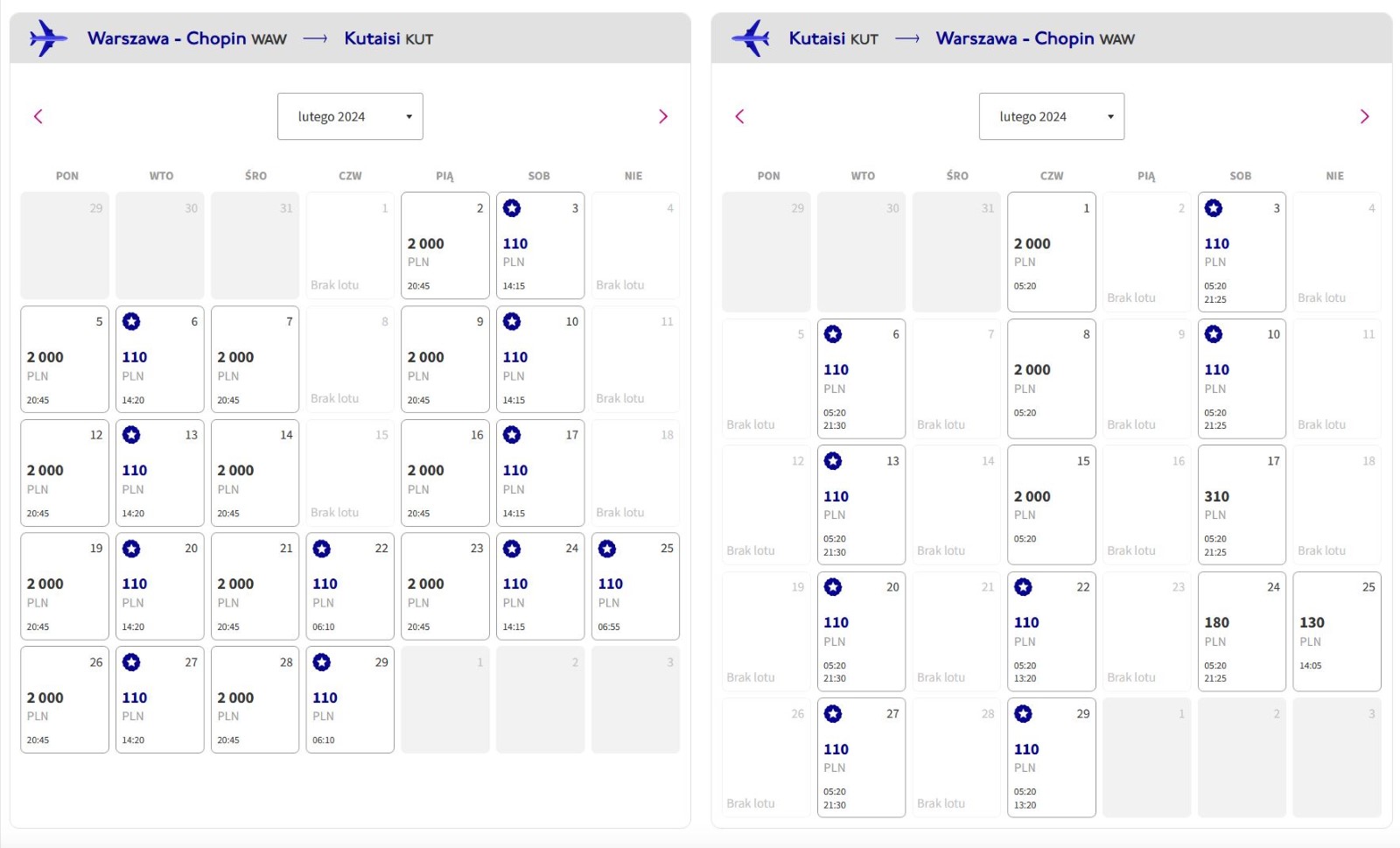Select outbound Feb 28 flight at 20:45
Screen dimensions: 1400x848
[x=255, y=699]
